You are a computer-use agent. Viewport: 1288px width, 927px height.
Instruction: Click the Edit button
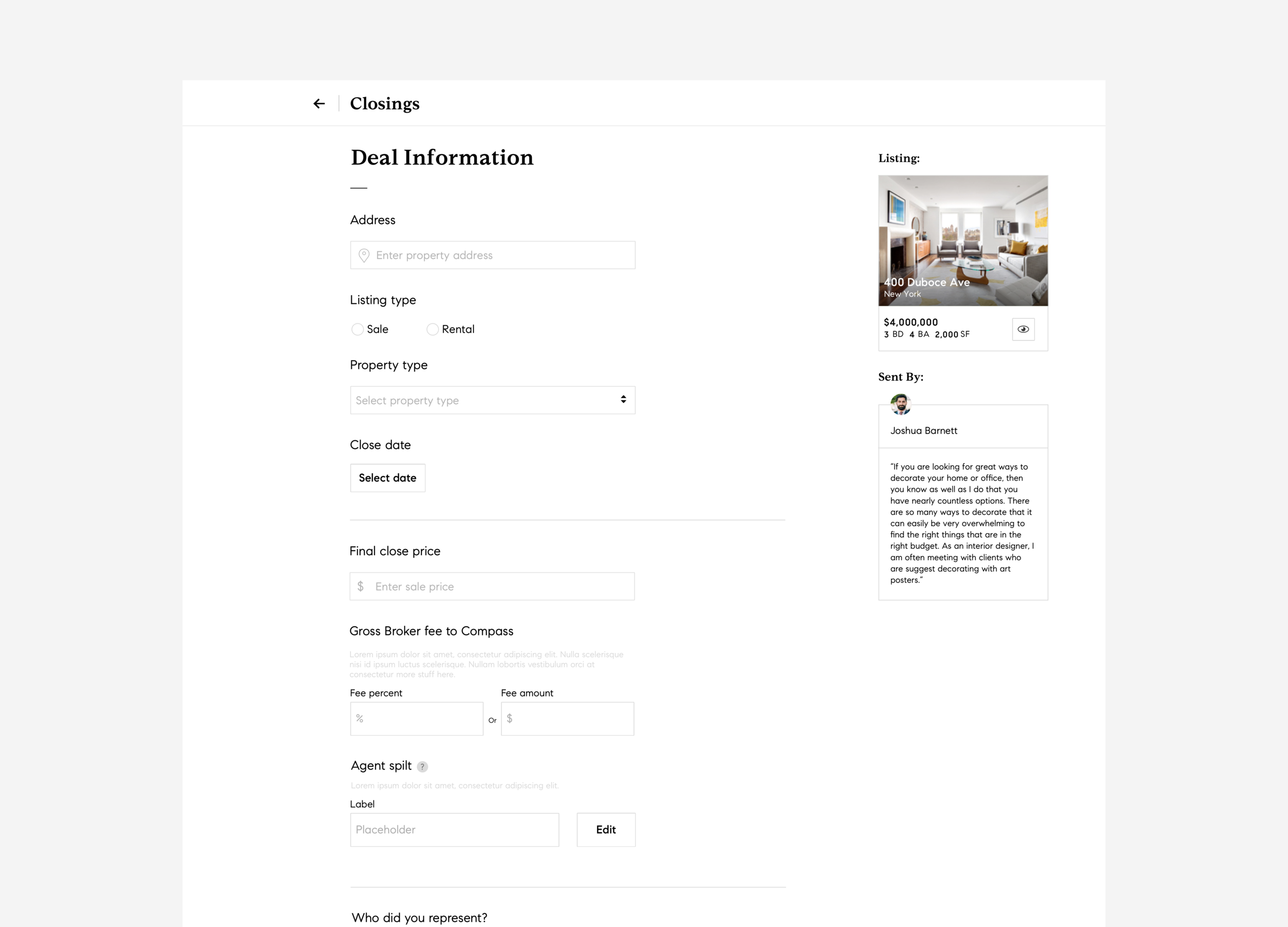point(605,829)
